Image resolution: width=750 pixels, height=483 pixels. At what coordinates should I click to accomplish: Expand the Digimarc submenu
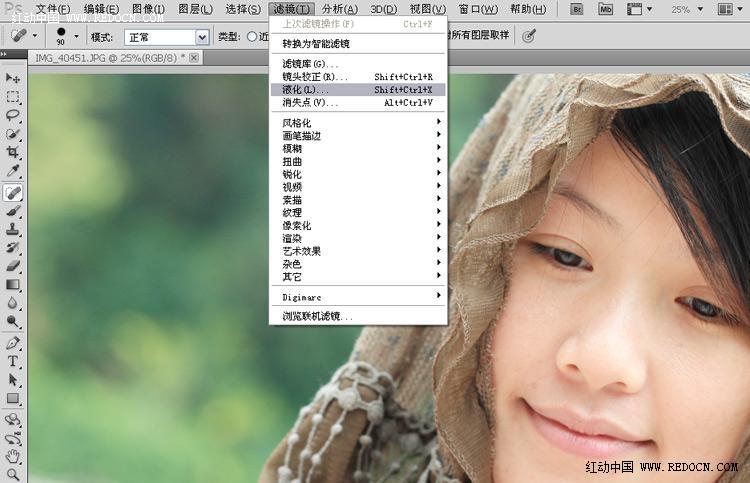coord(359,297)
